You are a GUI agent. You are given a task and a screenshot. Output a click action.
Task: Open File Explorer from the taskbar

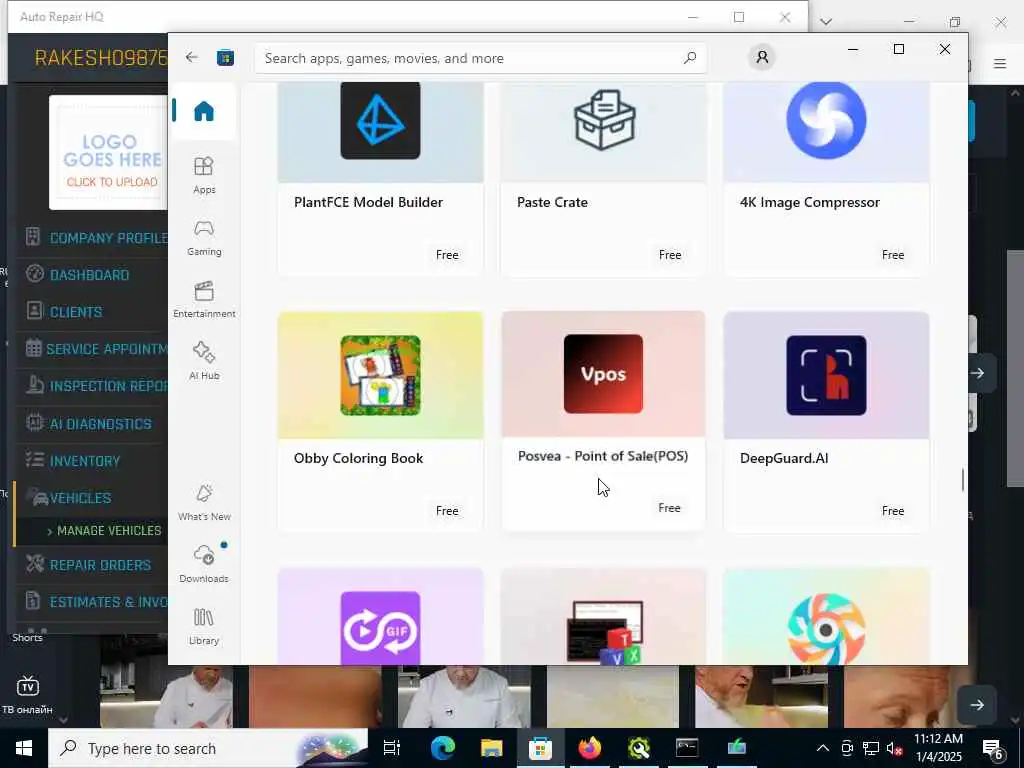[491, 748]
